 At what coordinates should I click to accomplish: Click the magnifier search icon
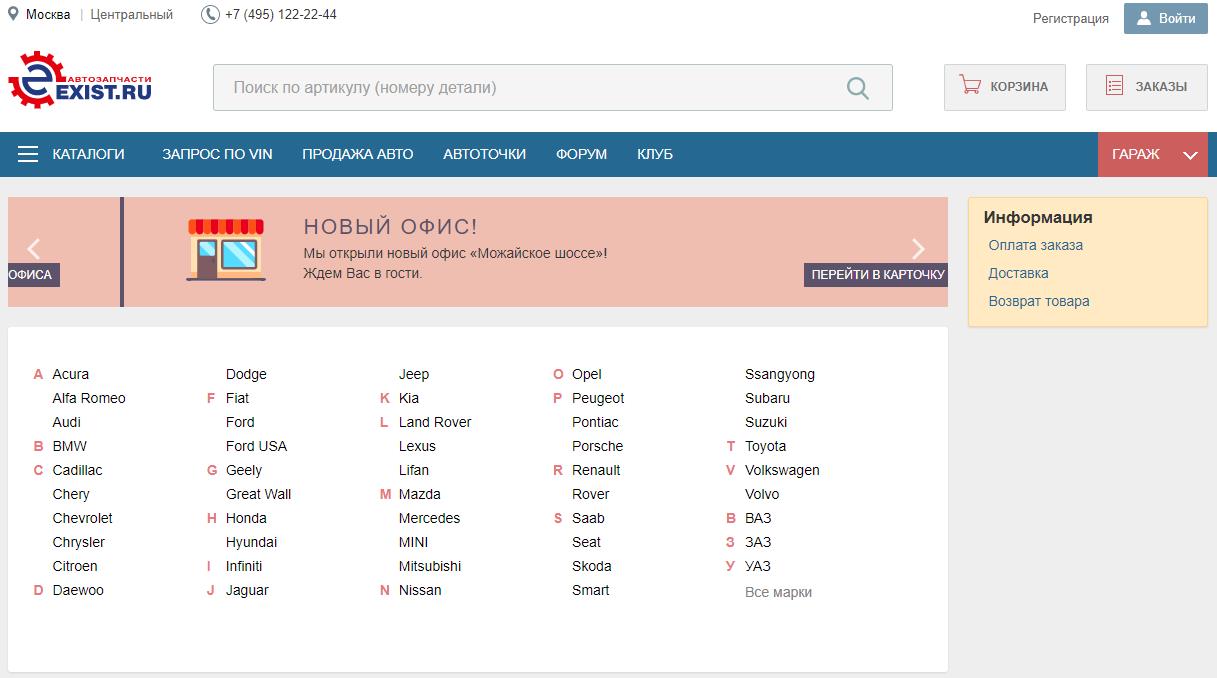(857, 88)
